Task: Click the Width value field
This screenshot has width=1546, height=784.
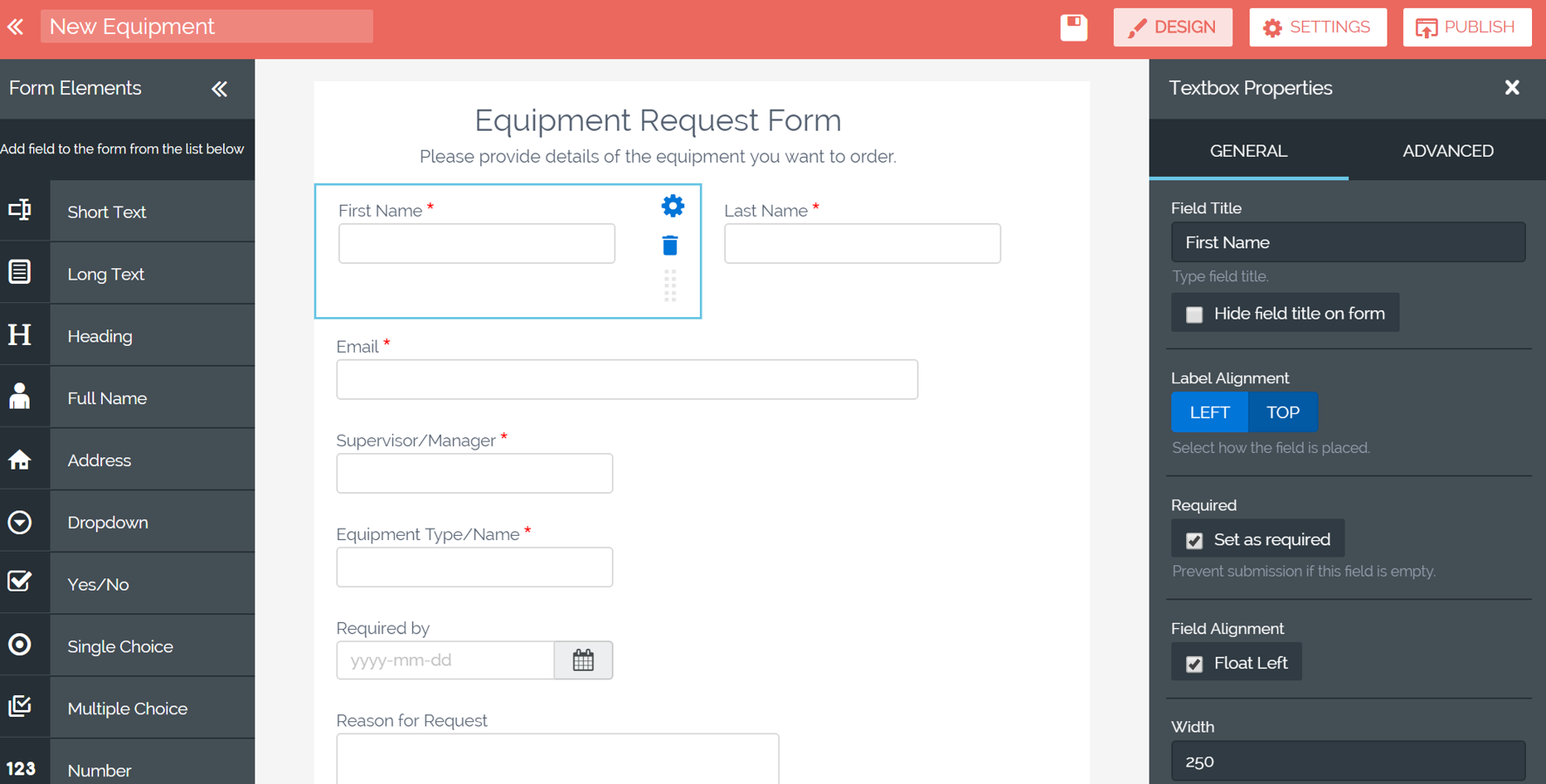Action: 1348,761
